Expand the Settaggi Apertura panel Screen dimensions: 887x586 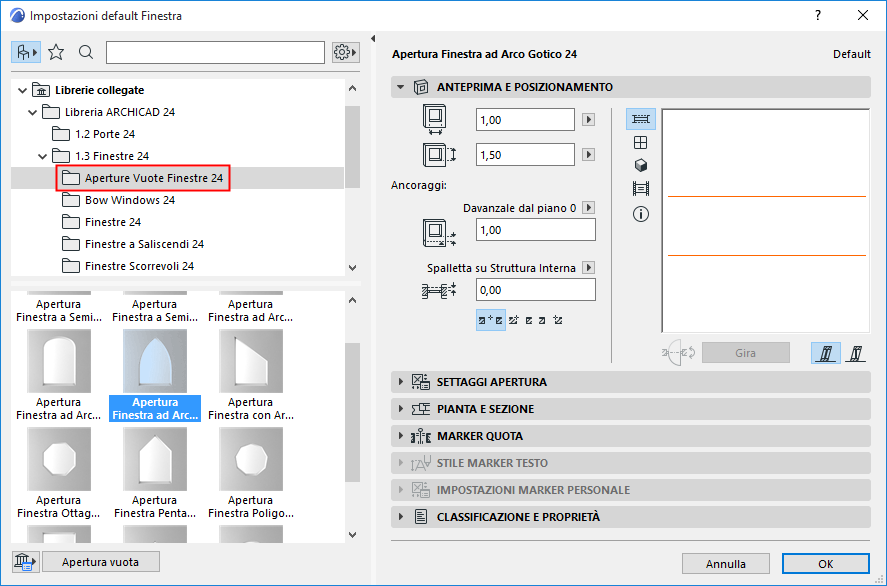pos(401,382)
